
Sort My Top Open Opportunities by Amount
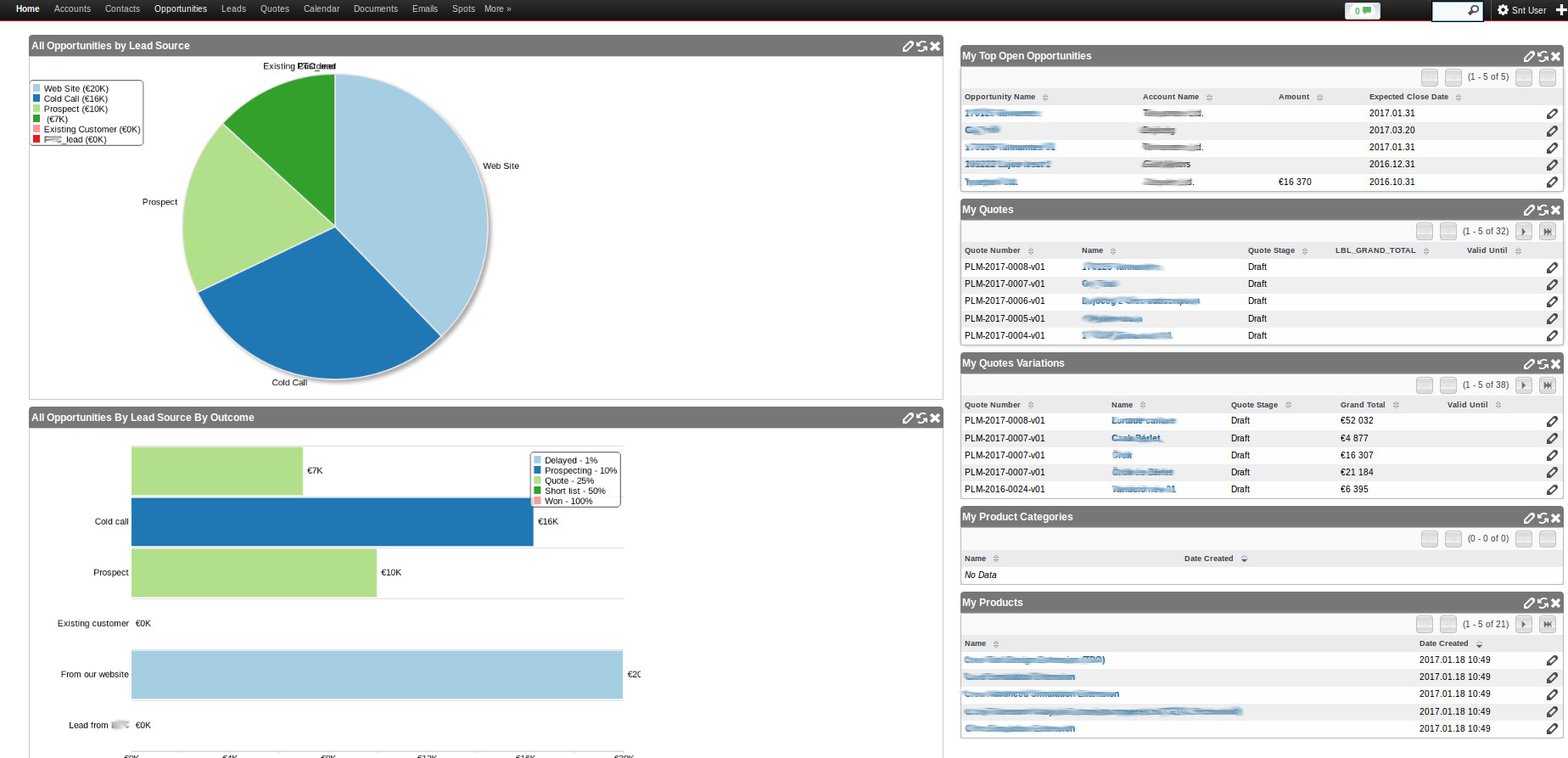(x=1319, y=98)
